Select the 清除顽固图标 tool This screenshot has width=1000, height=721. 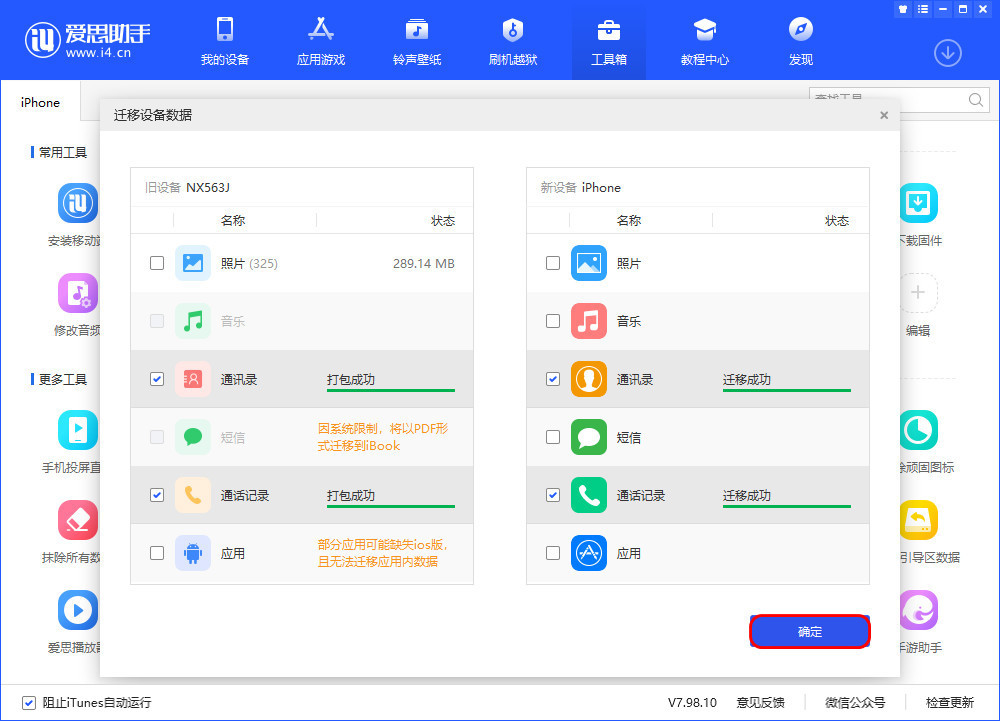(x=918, y=430)
